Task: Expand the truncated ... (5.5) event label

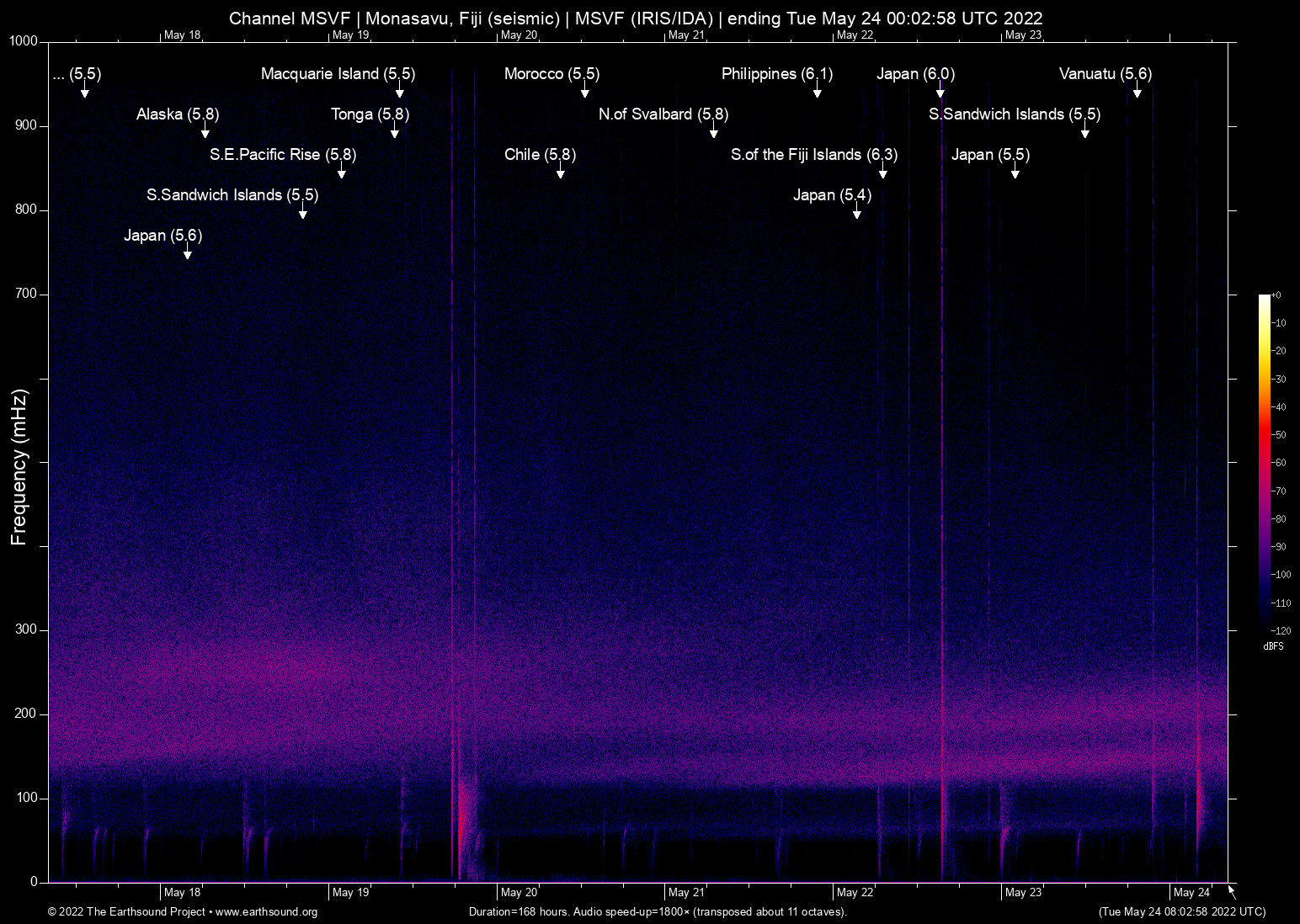Action: pos(77,74)
